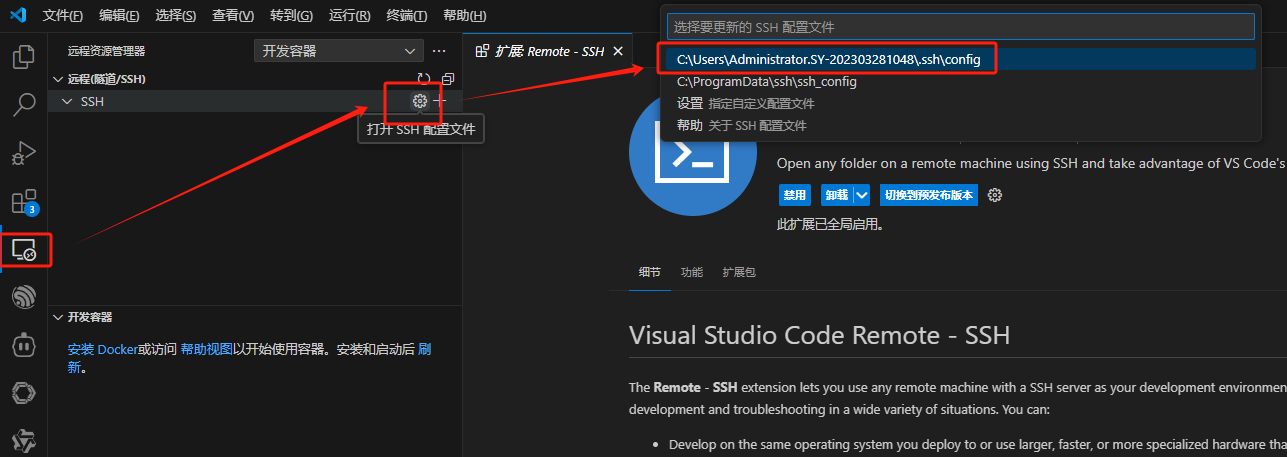Open the 转到(G) menu
The width and height of the screenshot is (1287, 457).
click(x=292, y=16)
